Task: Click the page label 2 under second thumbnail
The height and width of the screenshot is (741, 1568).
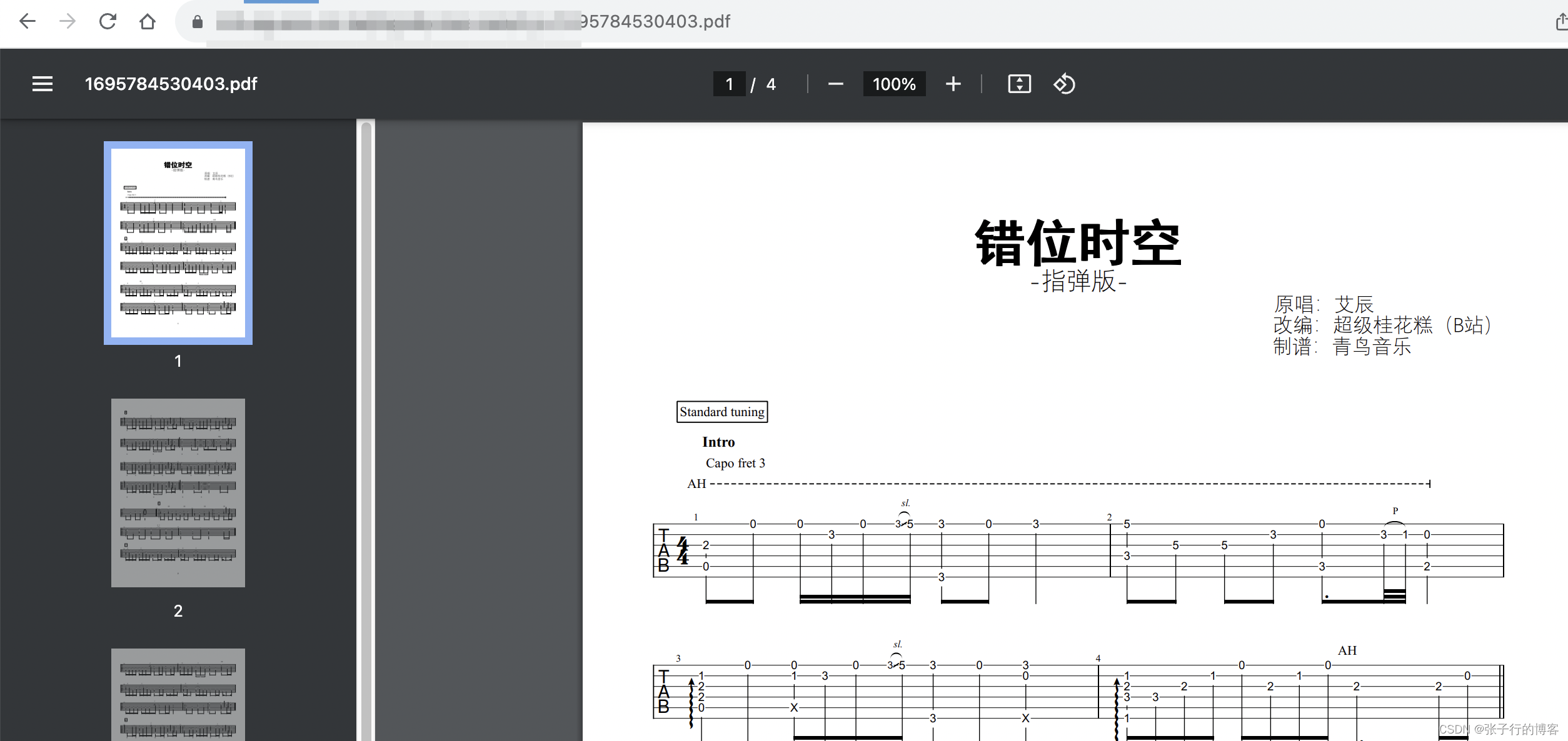Action: point(178,611)
